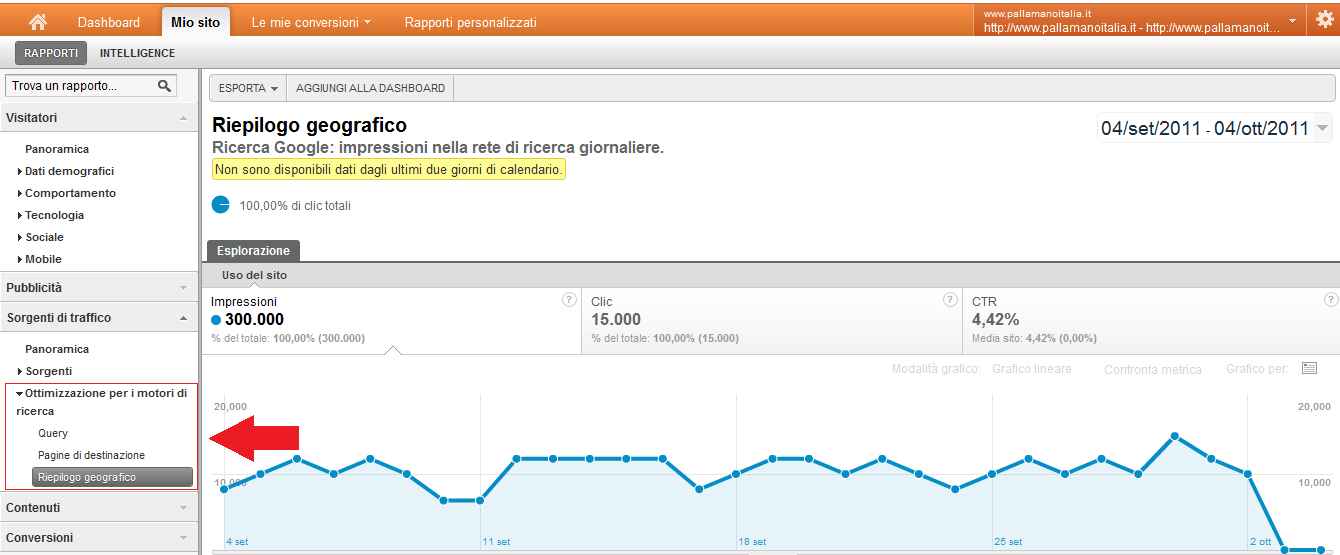This screenshot has height=555, width=1340.
Task: Click the Home icon in top bar
Action: 38,21
